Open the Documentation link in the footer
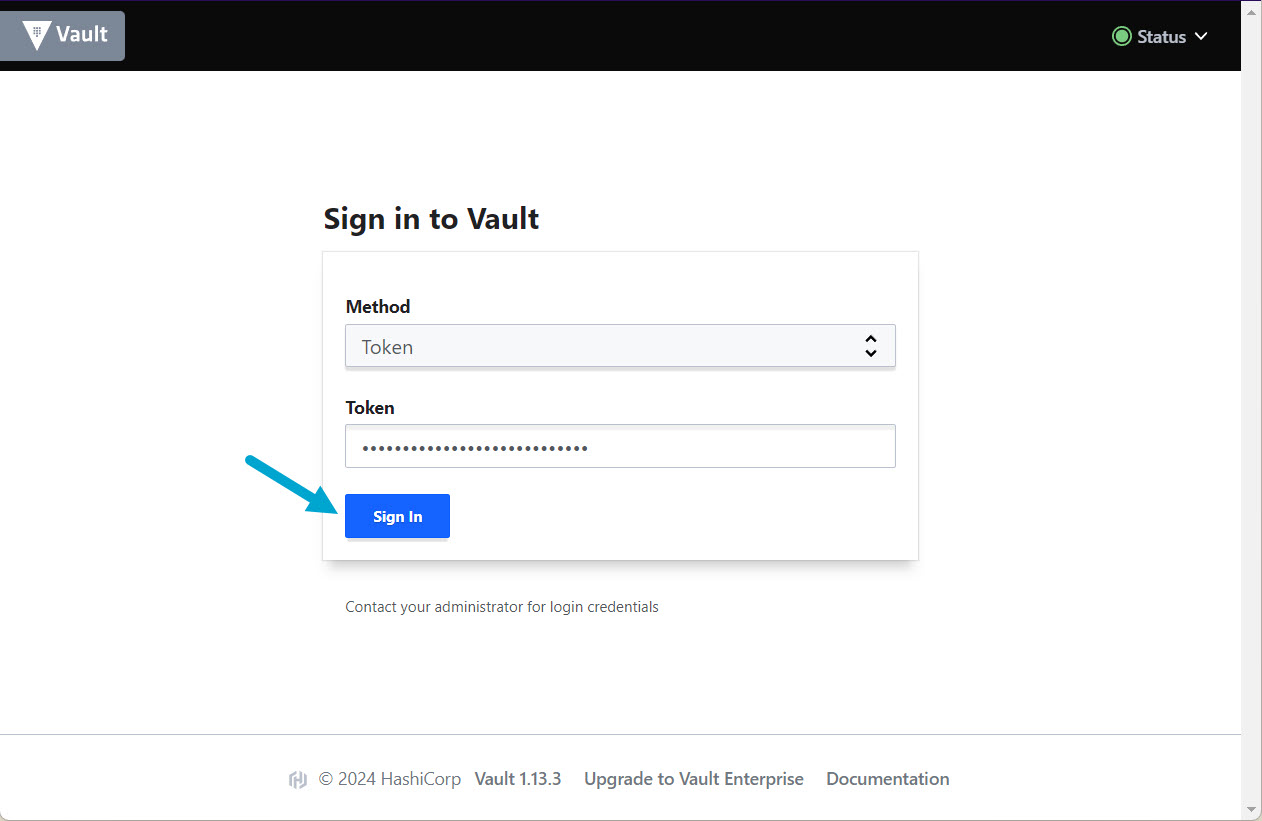1262x821 pixels. point(887,778)
